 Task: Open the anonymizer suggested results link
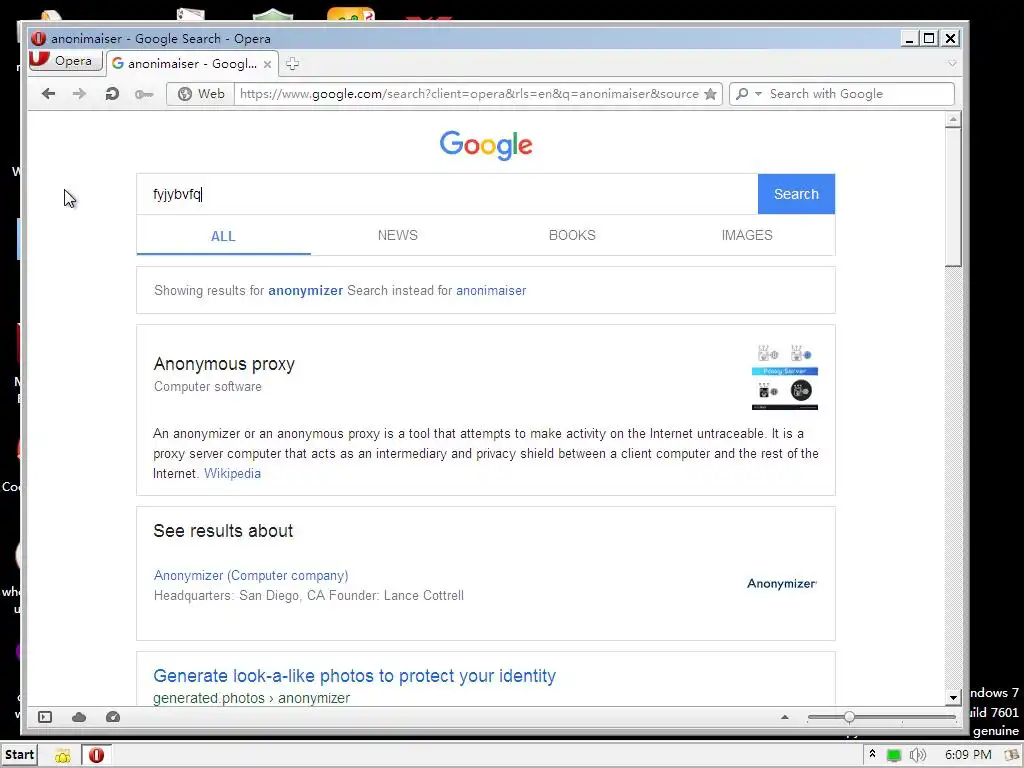(x=306, y=291)
